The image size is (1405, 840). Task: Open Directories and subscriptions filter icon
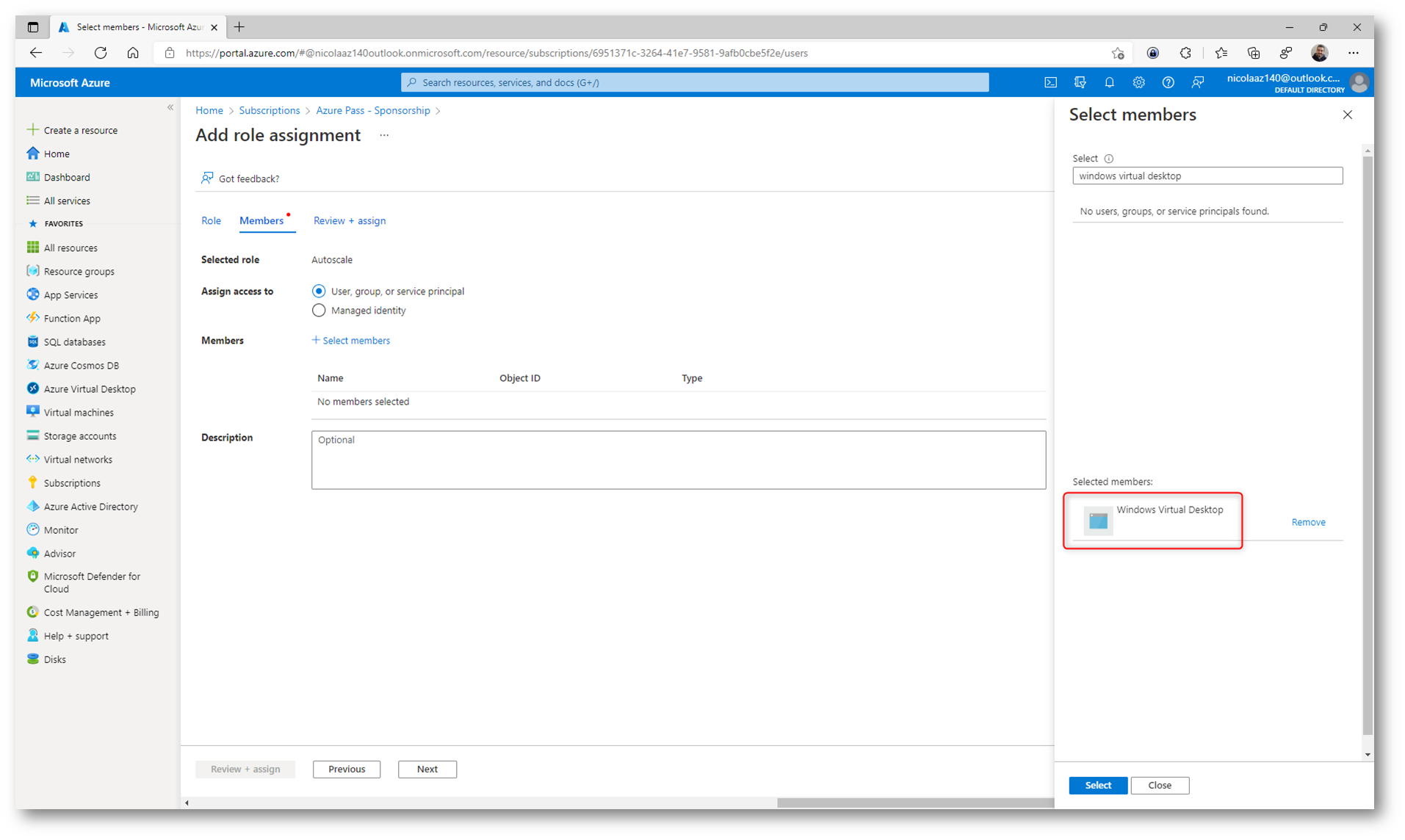1080,82
